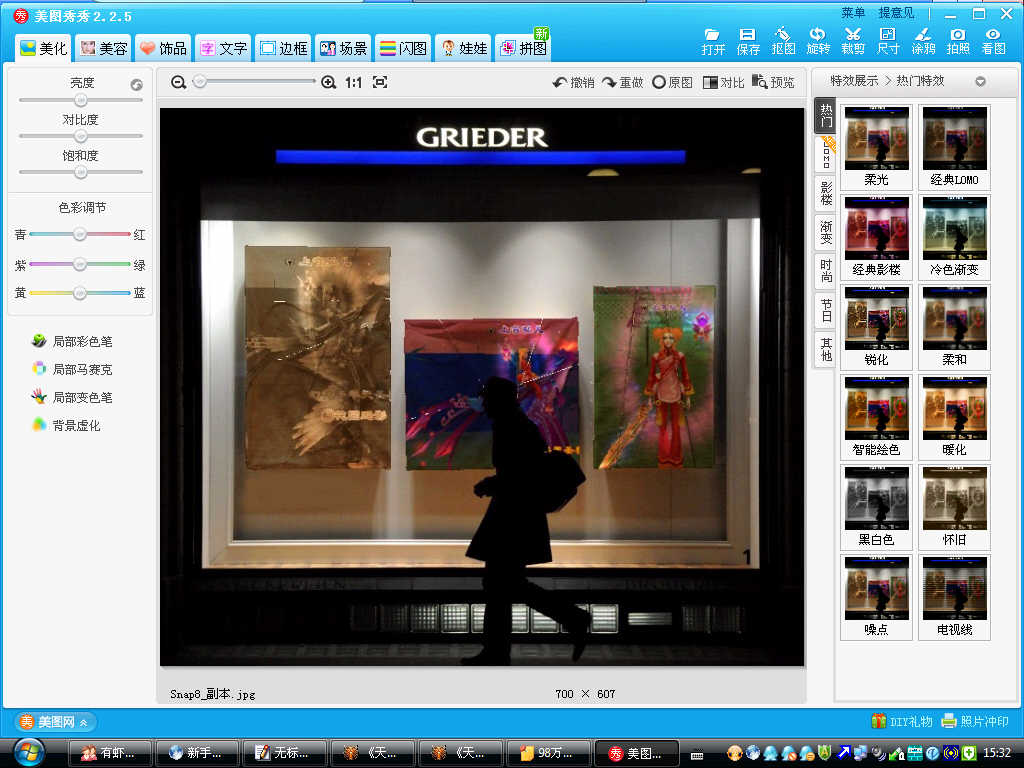Switch to the 美容 tab
The width and height of the screenshot is (1024, 768).
[x=103, y=48]
